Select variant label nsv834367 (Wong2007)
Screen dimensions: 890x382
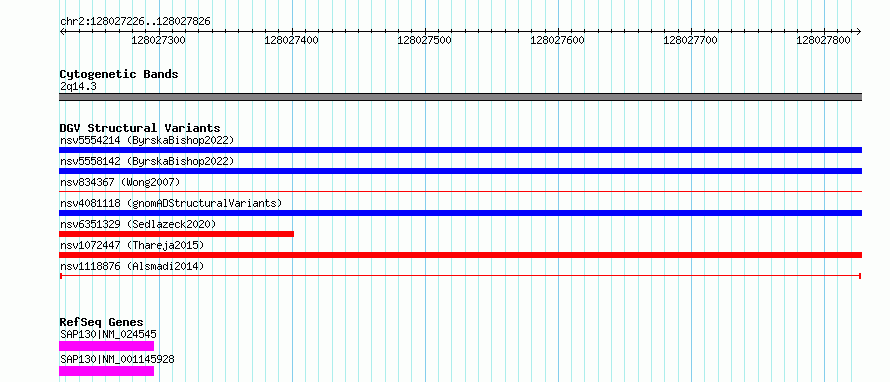coord(120,182)
